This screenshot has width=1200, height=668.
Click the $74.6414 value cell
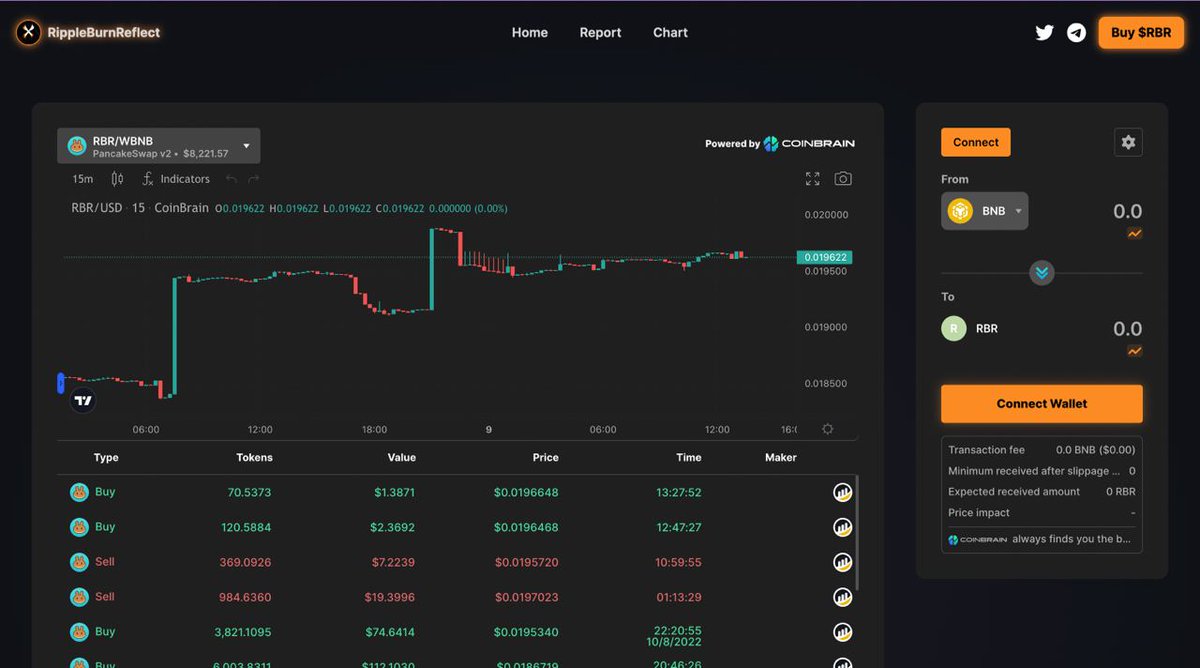(390, 632)
